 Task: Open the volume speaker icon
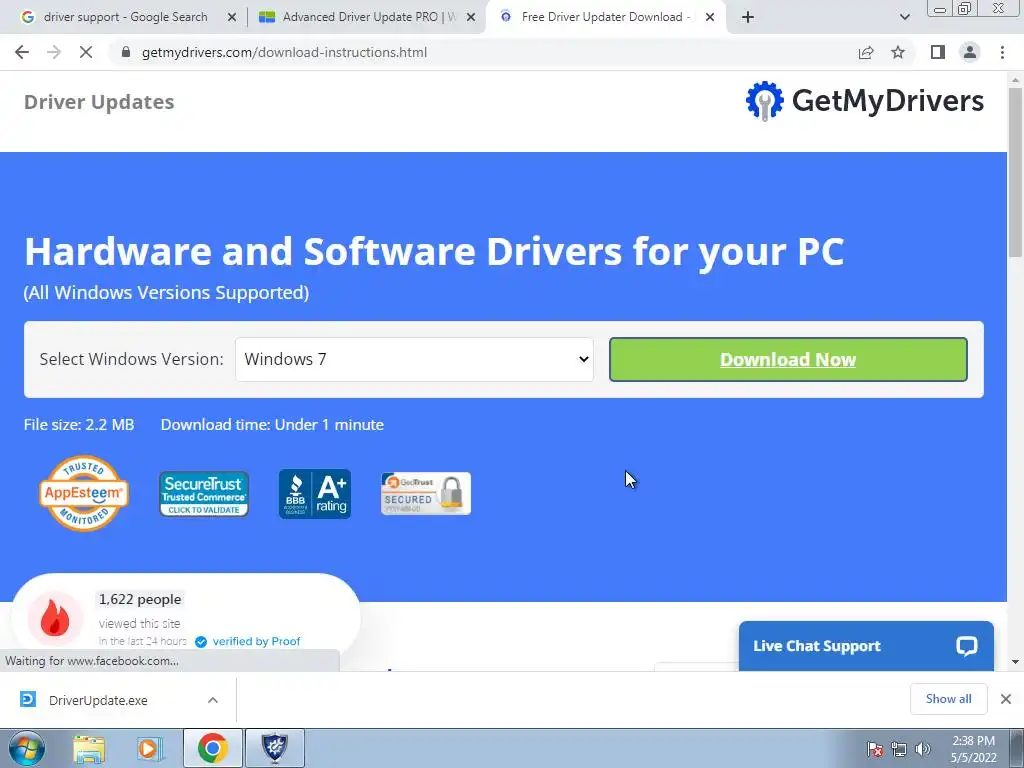click(923, 749)
